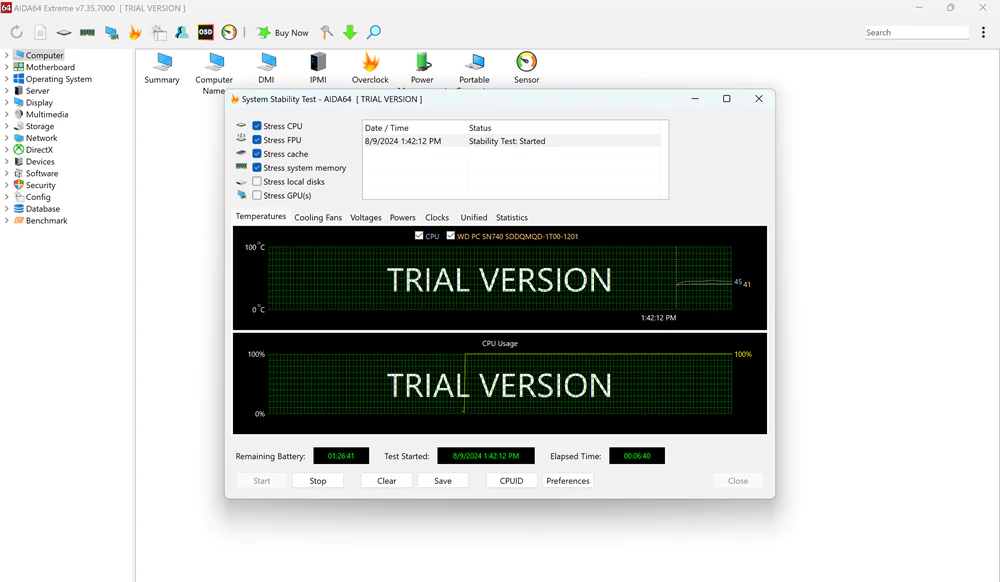Open CPUID from the test dialog

click(x=511, y=481)
